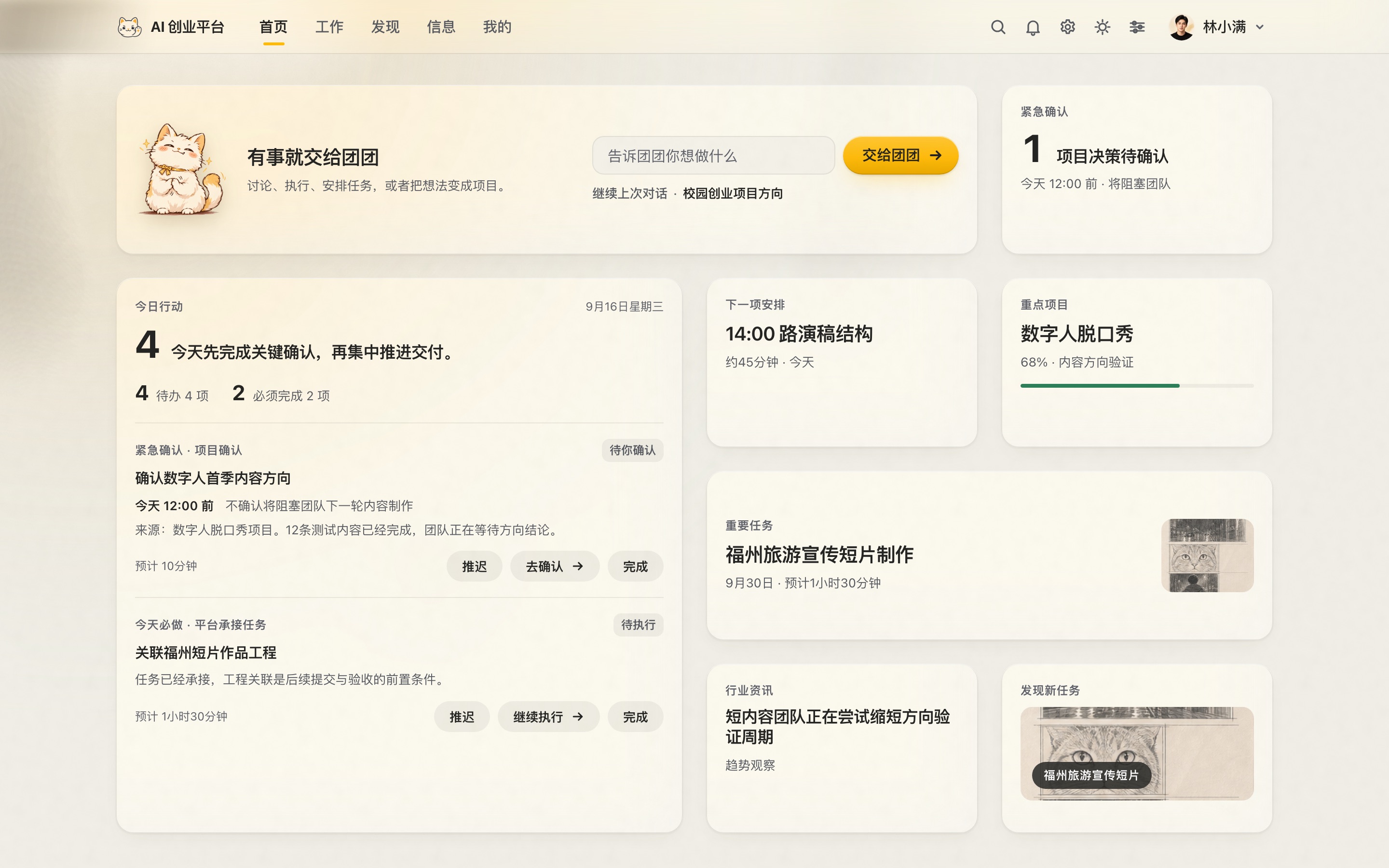The width and height of the screenshot is (1389, 868).
Task: Open the 14:00 路演稿结构 schedule card
Action: (842, 362)
